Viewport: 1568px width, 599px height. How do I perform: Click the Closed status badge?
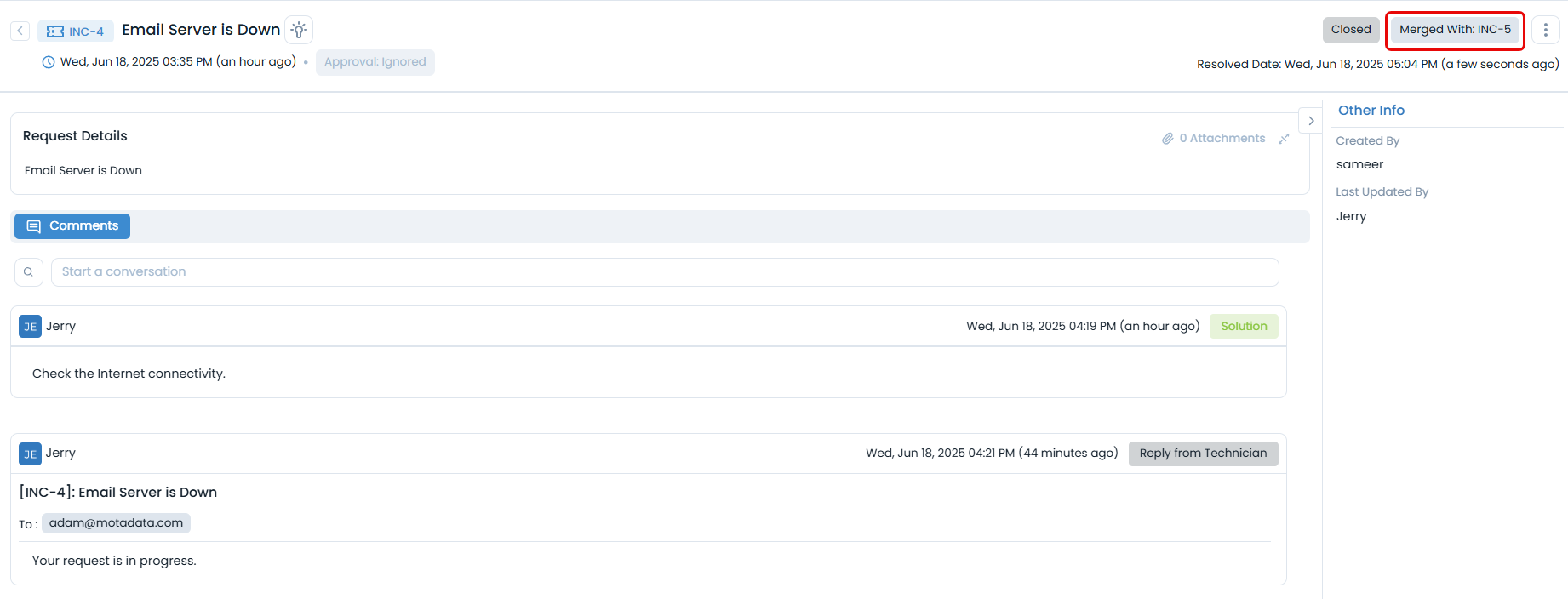click(1350, 30)
